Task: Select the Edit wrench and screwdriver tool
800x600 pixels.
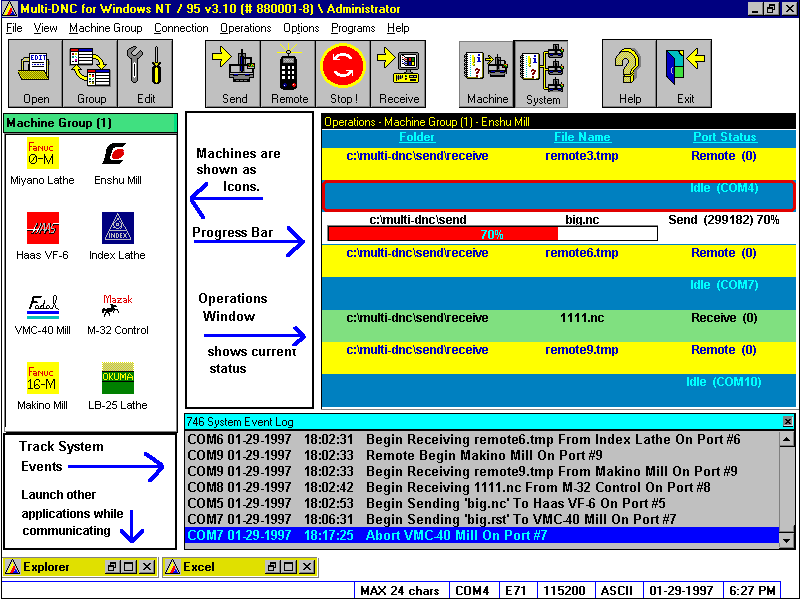Action: click(x=145, y=74)
